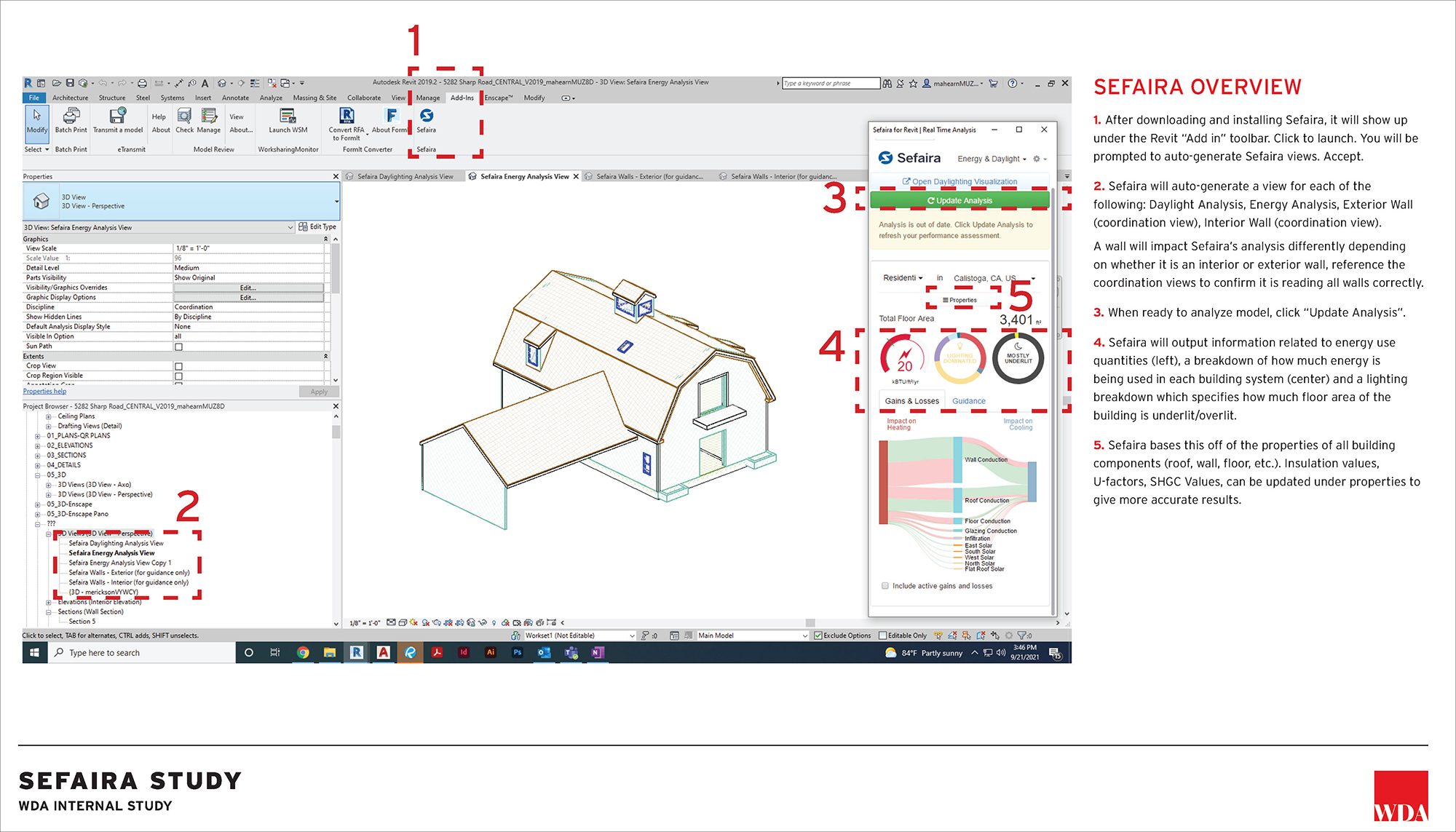The image size is (1456, 832).
Task: Open the File menu
Action: (x=34, y=98)
